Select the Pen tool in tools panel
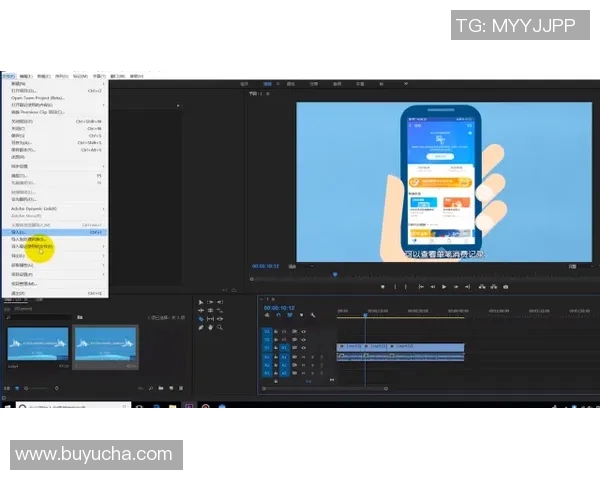Screen dimensions: 600x480 click(x=201, y=327)
